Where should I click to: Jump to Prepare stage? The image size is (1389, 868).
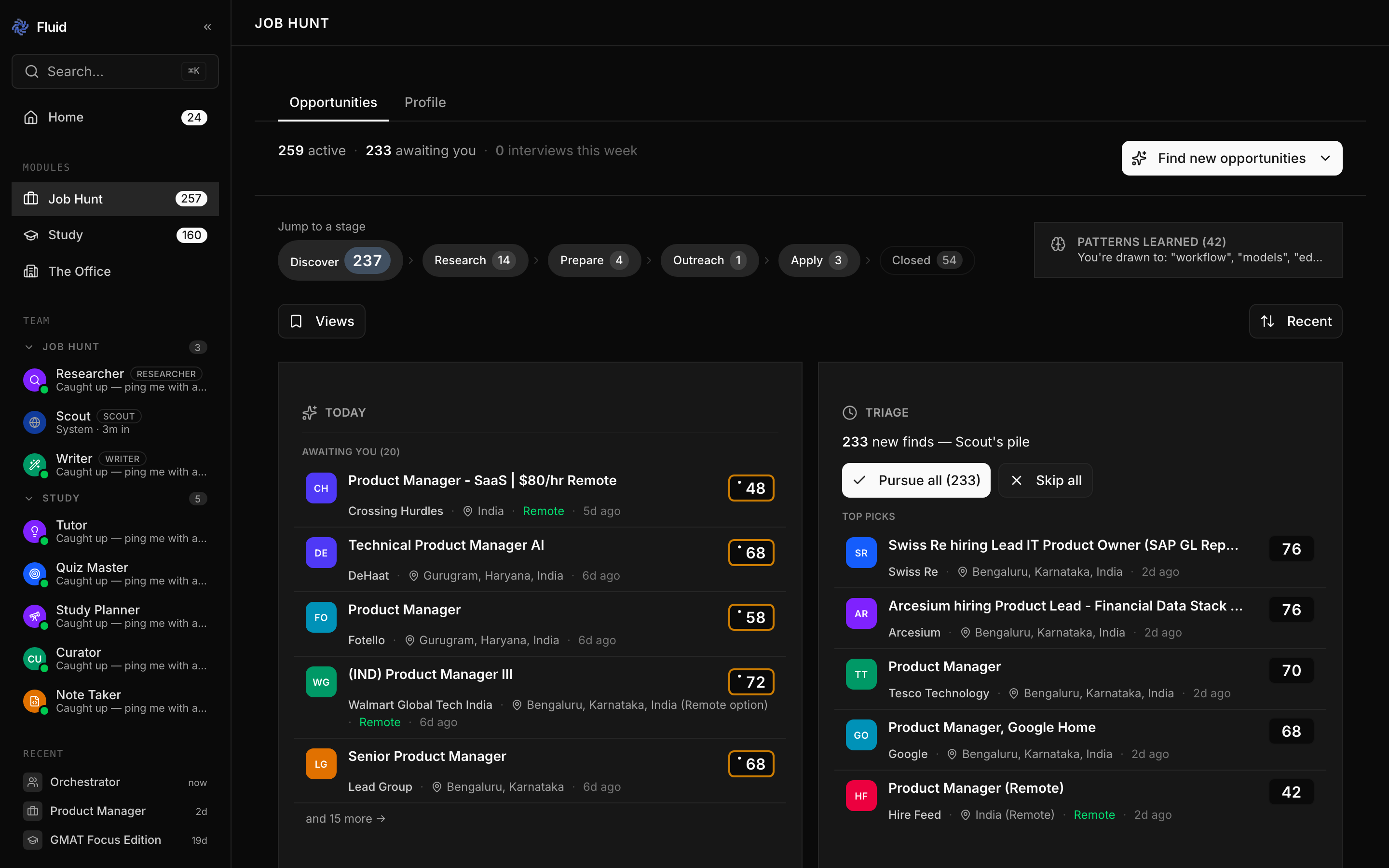click(x=594, y=260)
